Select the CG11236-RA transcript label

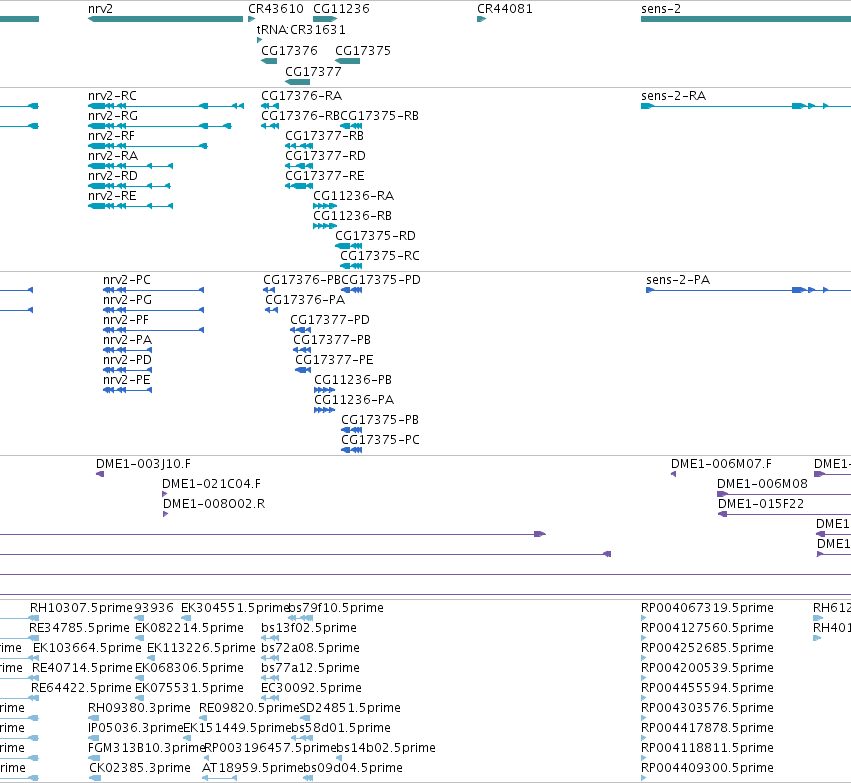coord(354,196)
